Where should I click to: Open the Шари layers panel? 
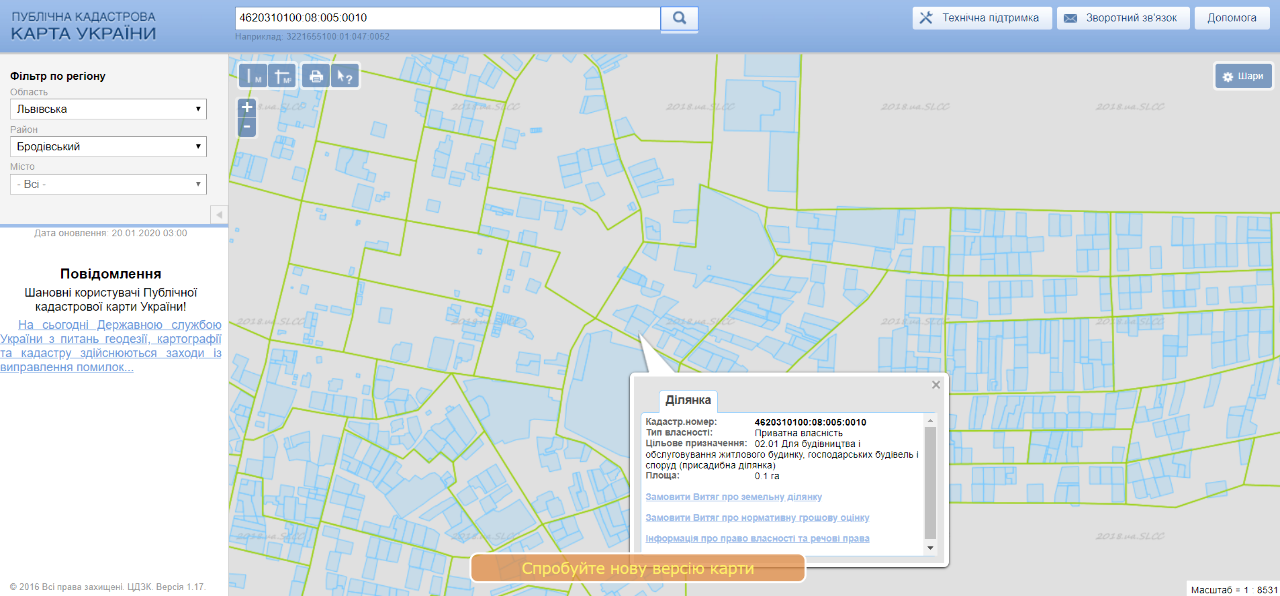pyautogui.click(x=1242, y=76)
